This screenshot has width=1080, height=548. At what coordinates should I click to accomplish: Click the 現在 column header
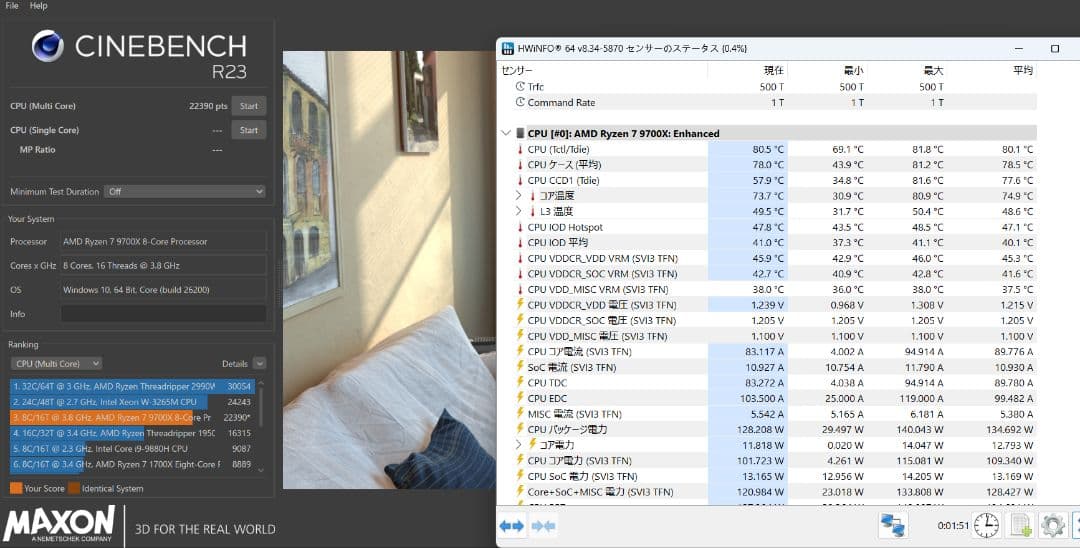tap(774, 70)
